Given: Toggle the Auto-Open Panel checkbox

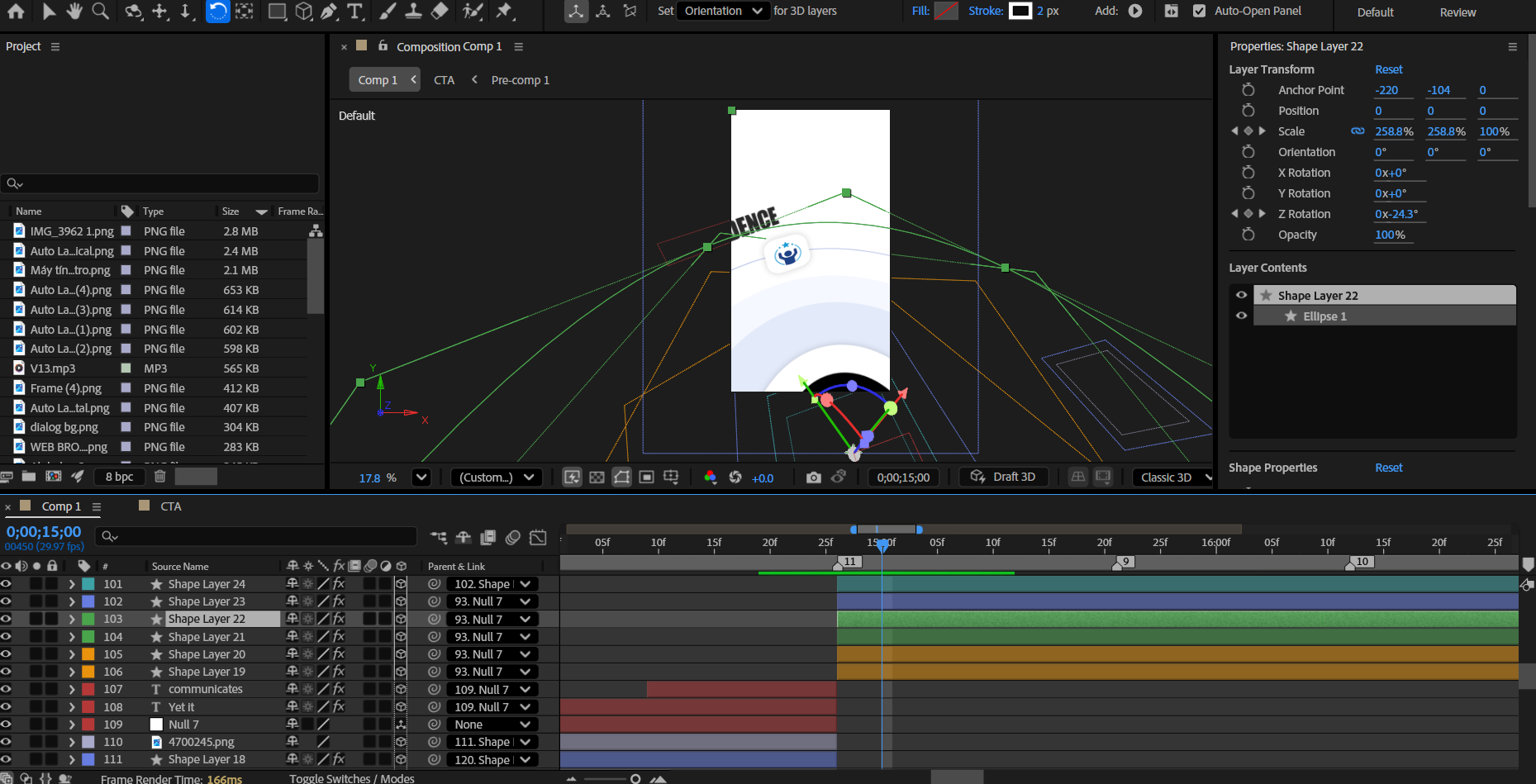Looking at the screenshot, I should (x=1199, y=11).
